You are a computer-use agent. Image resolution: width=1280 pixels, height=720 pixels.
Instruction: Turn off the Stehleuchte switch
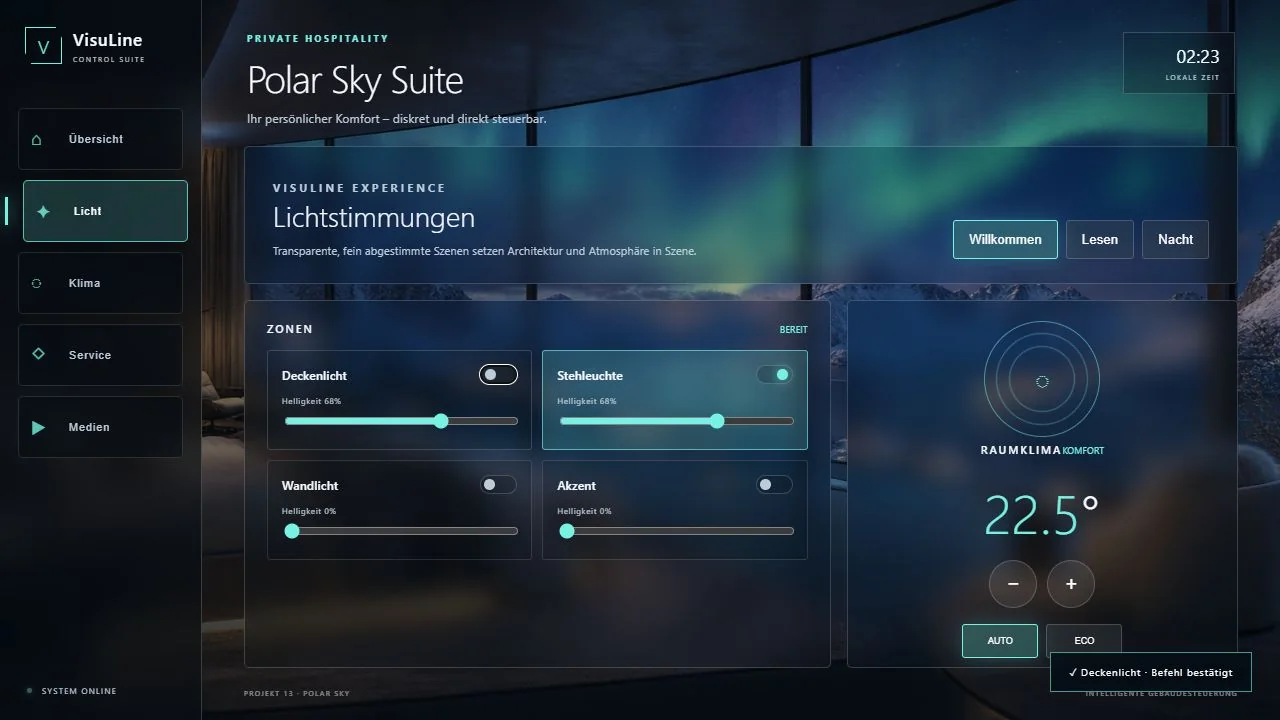click(x=774, y=375)
